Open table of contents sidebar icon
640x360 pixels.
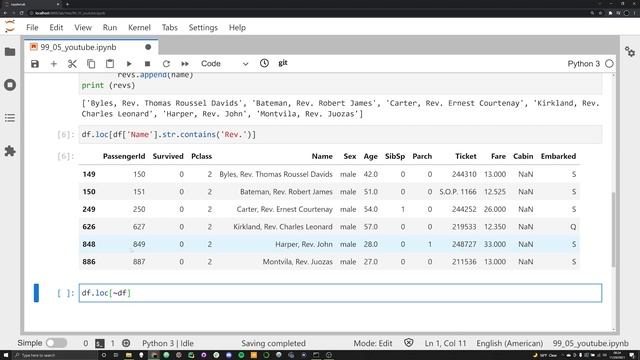(10, 118)
